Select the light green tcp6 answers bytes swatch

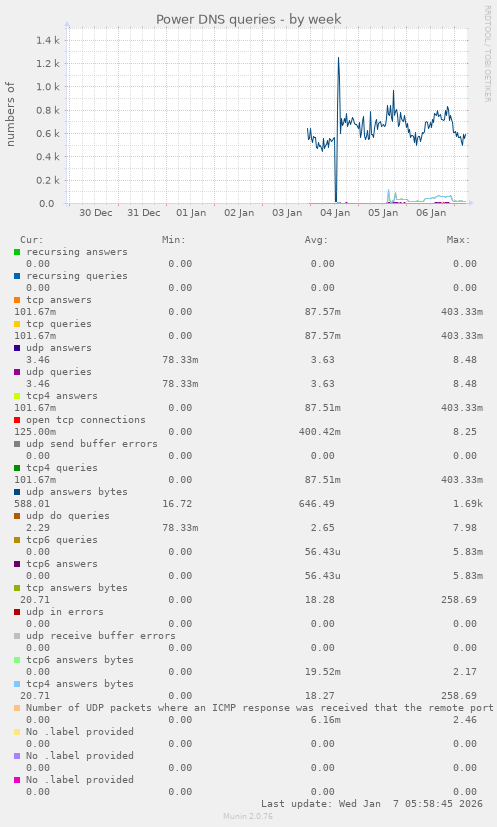click(x=17, y=660)
